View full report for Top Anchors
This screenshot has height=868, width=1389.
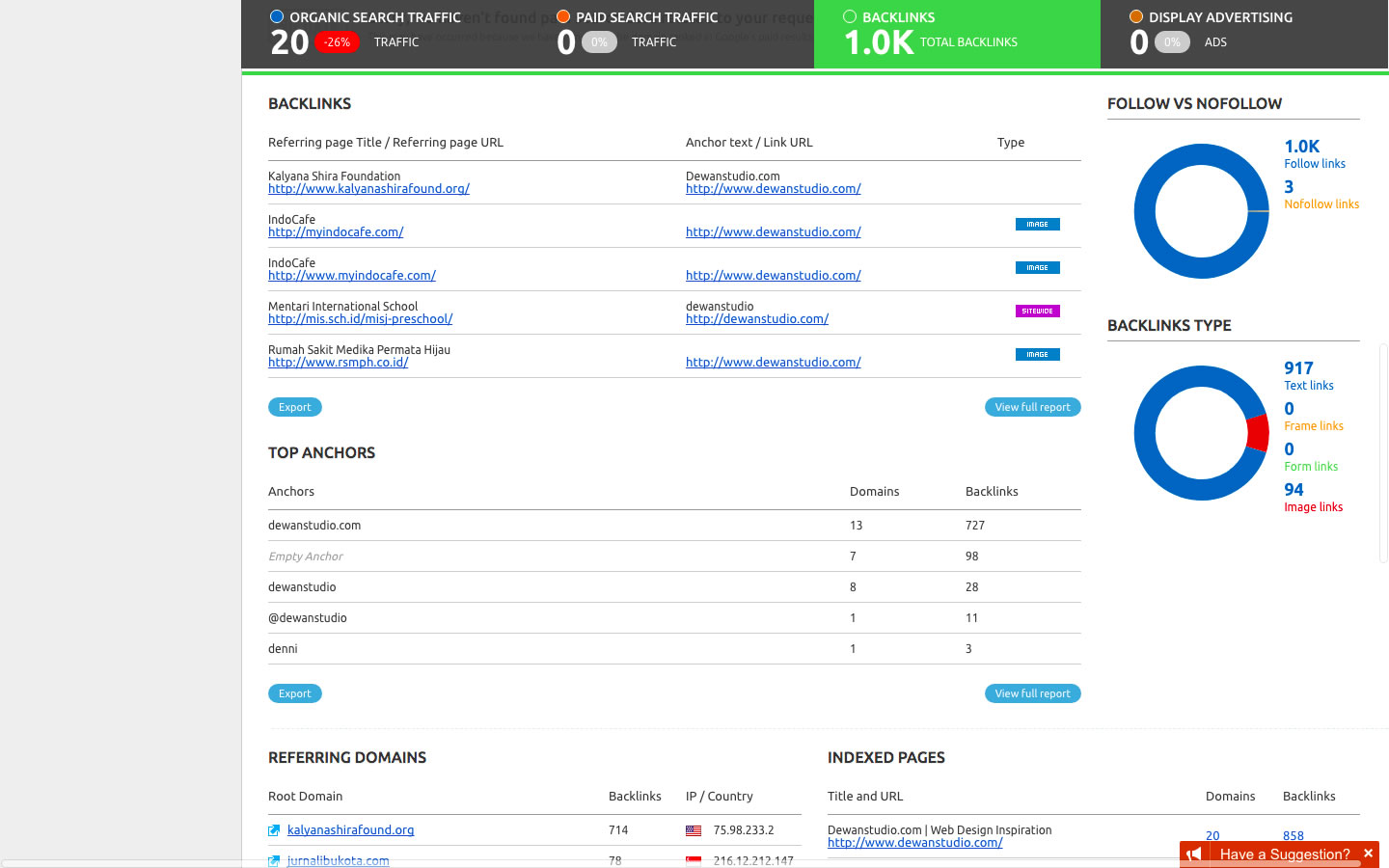pos(1032,693)
